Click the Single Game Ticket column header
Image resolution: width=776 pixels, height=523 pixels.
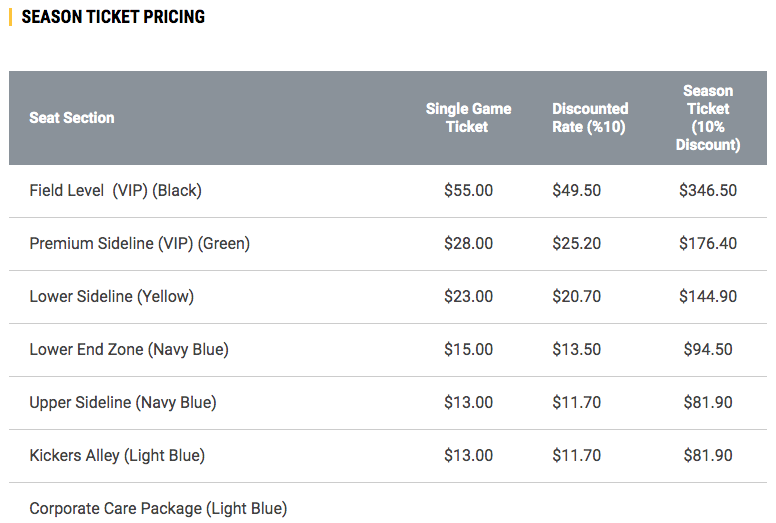468,118
